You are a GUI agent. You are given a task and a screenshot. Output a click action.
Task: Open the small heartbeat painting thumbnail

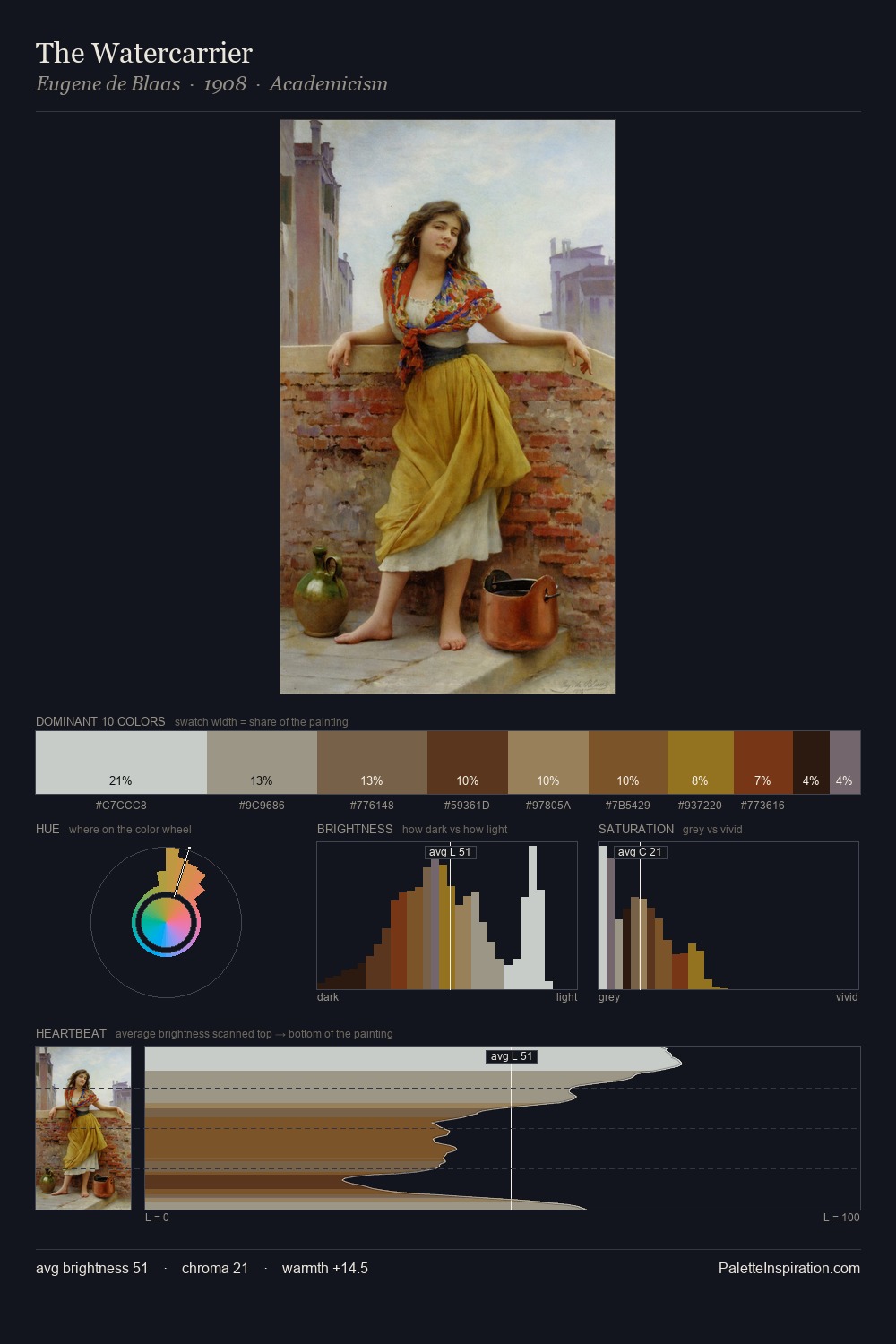click(x=83, y=1128)
